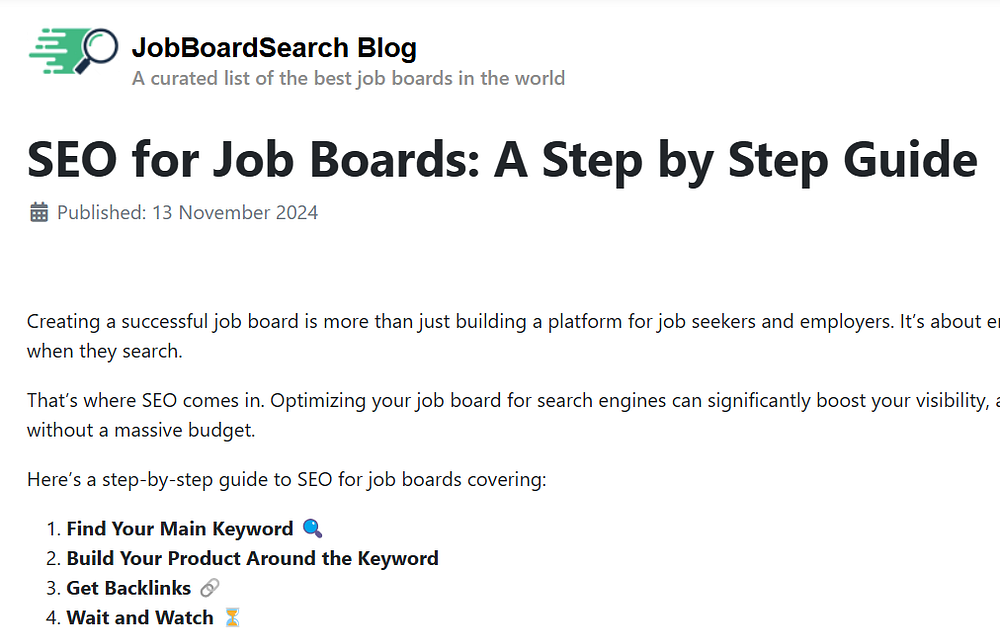This screenshot has height=640, width=1000.
Task: Click the 'Here's a step-by-step guide' sentence
Action: 286,479
